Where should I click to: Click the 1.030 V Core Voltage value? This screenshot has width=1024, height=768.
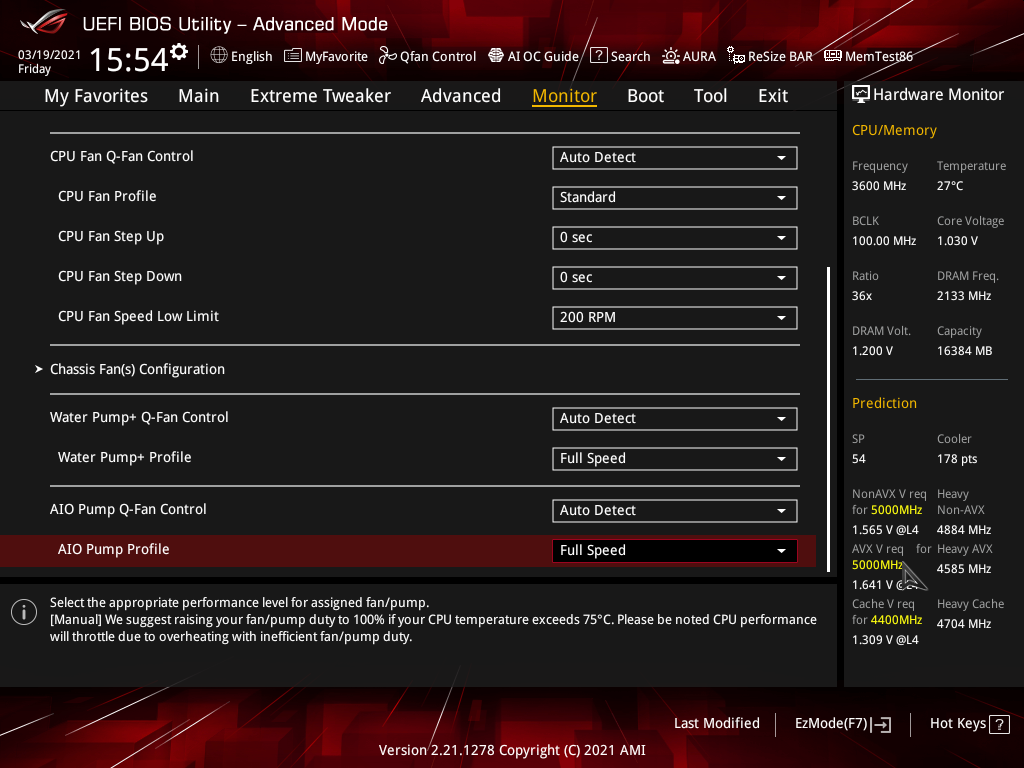tap(957, 241)
